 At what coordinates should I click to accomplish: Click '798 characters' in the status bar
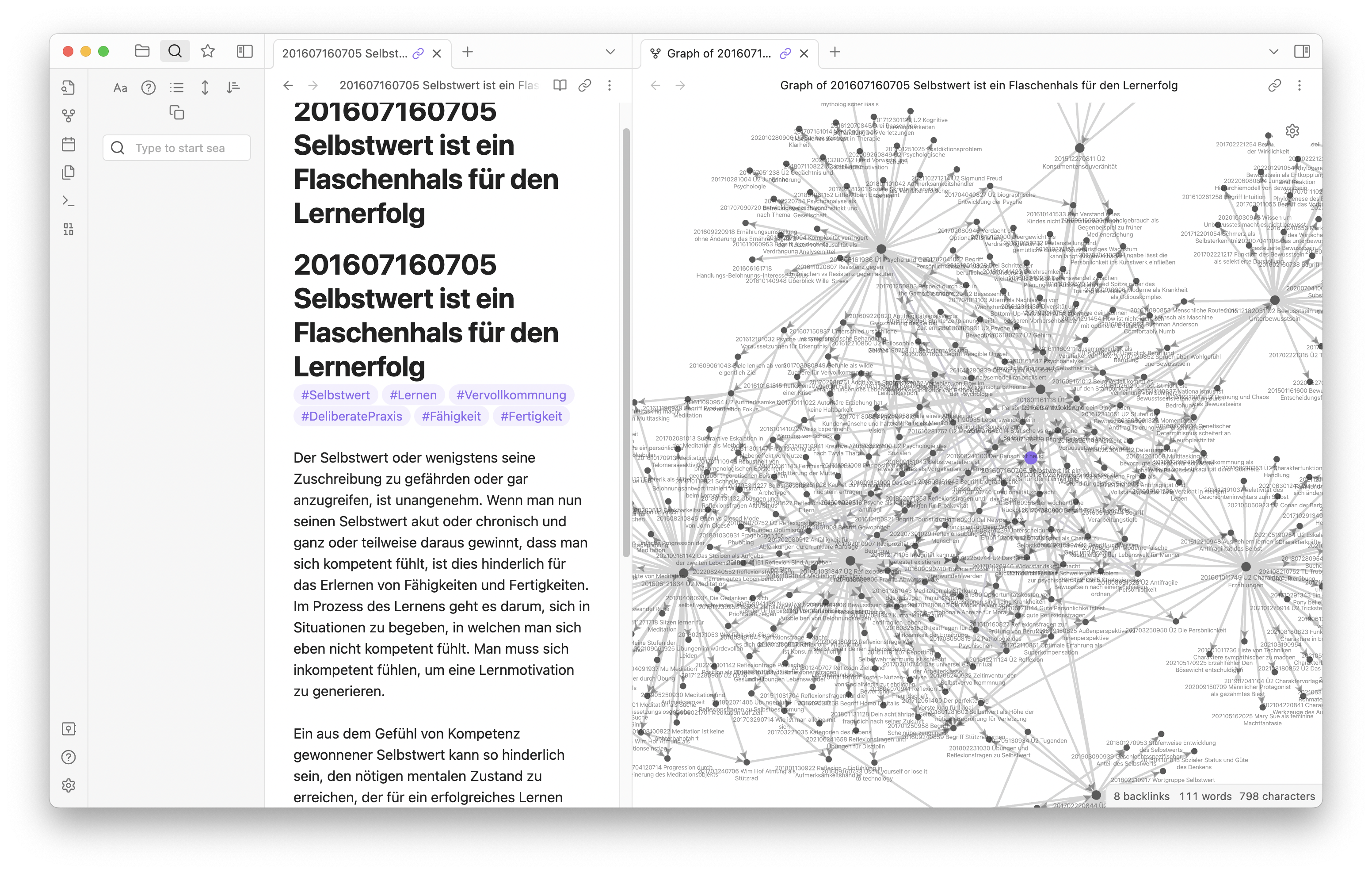(1277, 796)
